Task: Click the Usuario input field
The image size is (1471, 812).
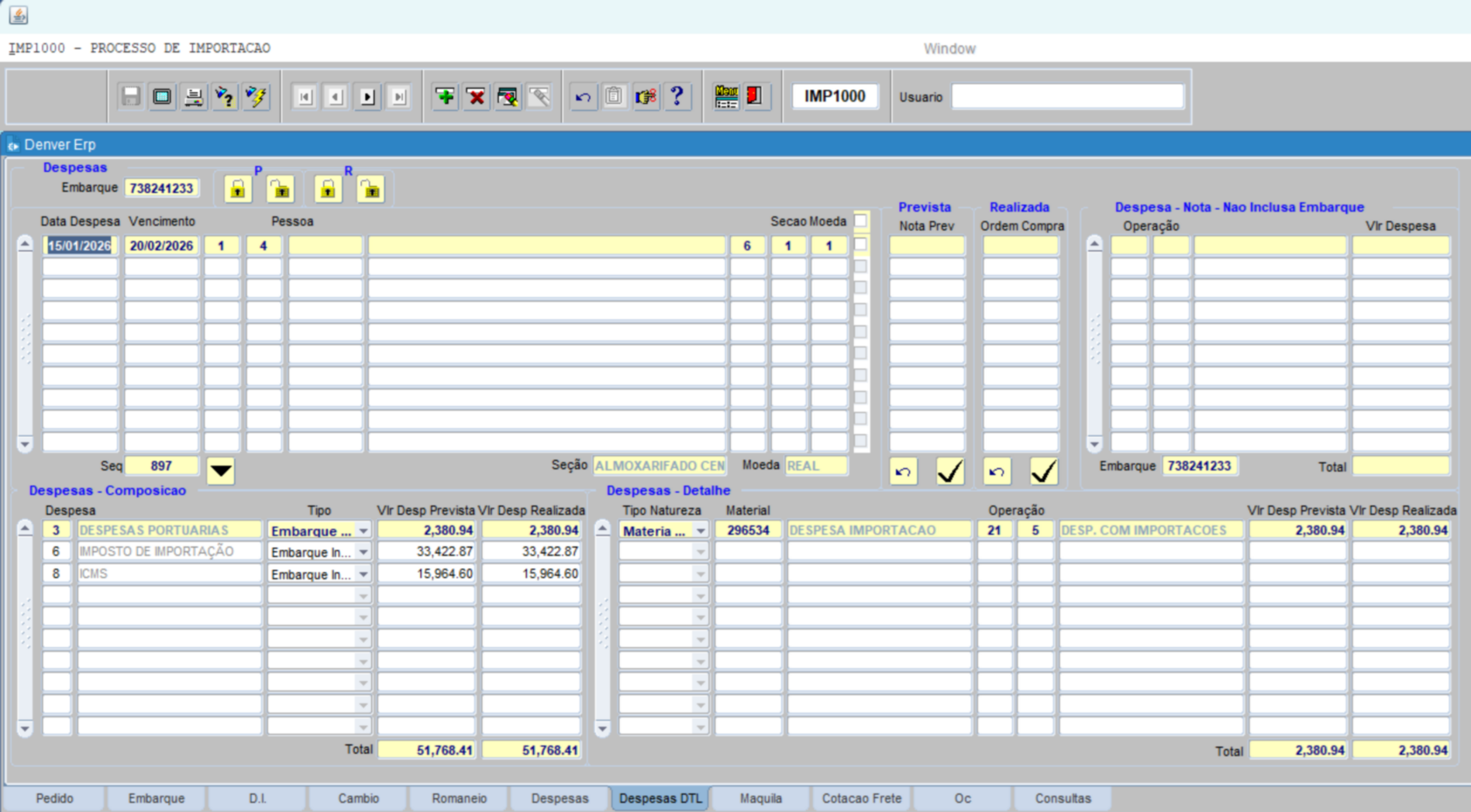Action: [x=1067, y=97]
